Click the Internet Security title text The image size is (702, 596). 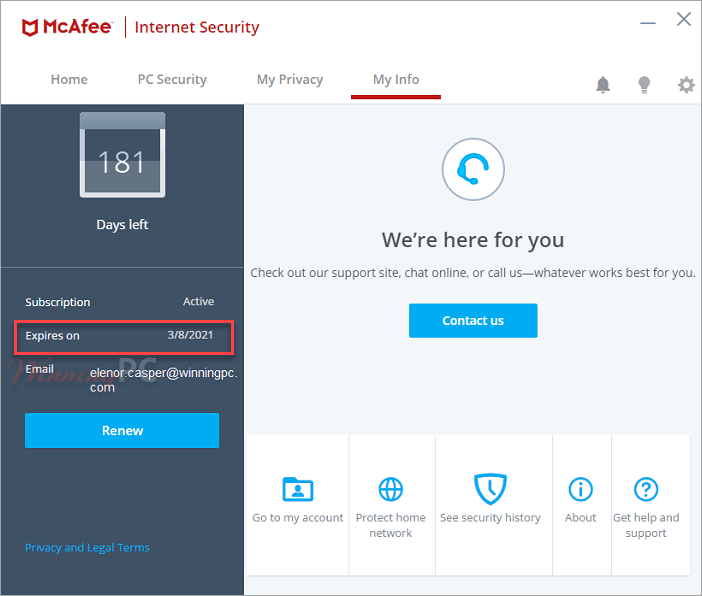pyautogui.click(x=197, y=27)
